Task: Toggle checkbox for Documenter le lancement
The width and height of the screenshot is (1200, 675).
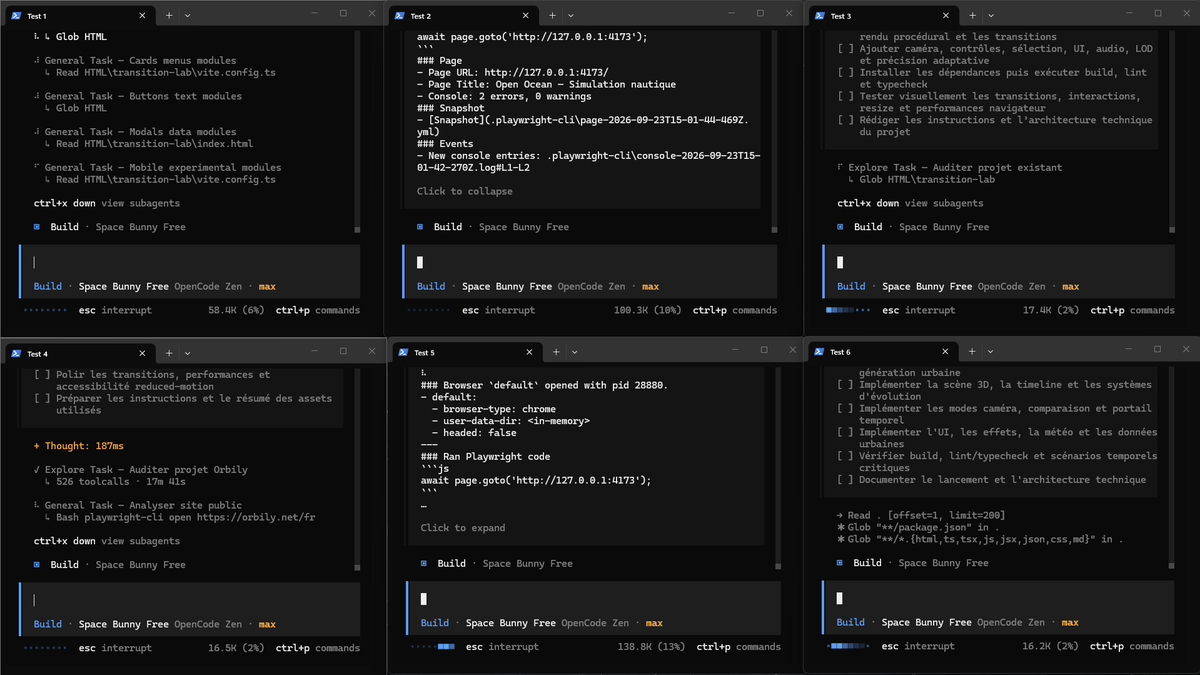Action: [x=846, y=480]
